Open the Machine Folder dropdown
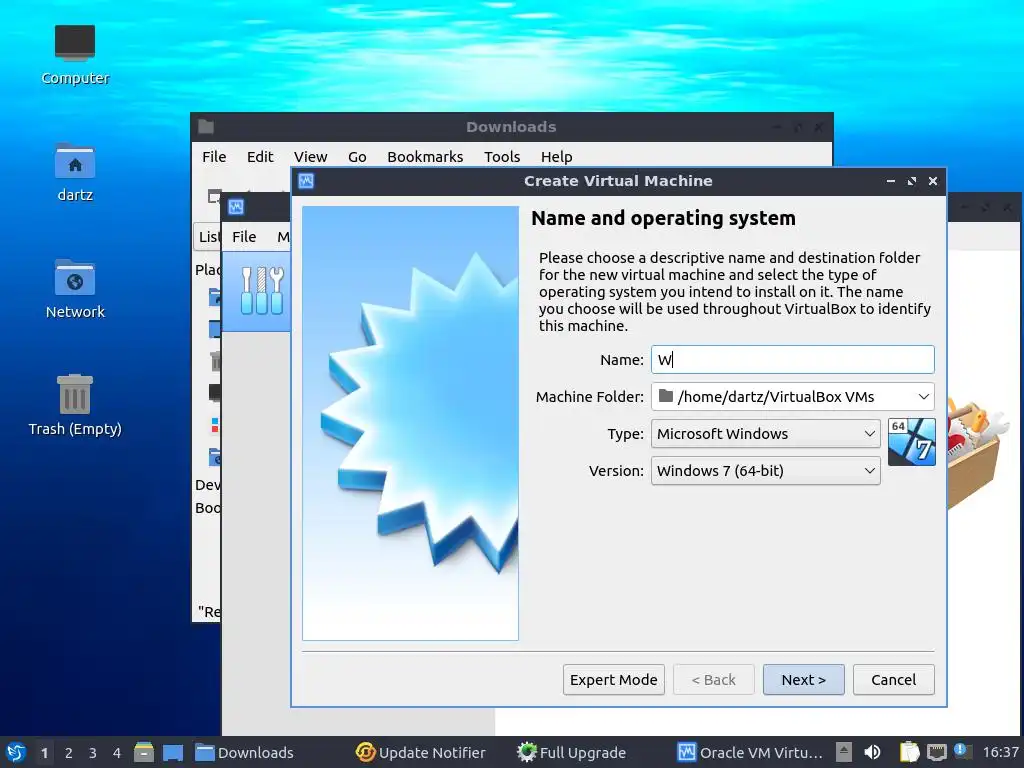 point(792,396)
